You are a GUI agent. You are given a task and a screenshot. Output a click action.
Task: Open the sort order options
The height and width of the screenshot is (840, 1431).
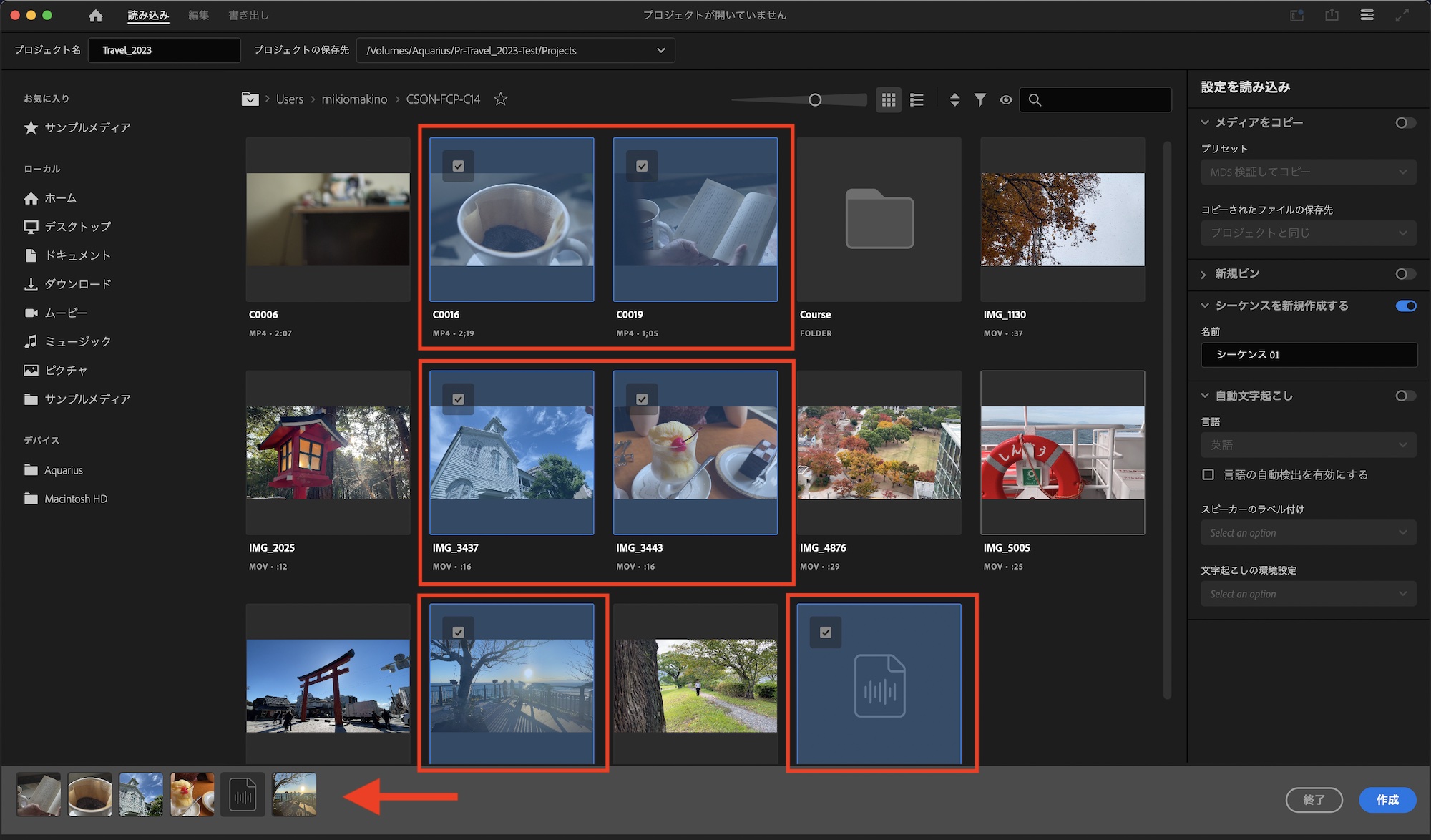coord(954,100)
